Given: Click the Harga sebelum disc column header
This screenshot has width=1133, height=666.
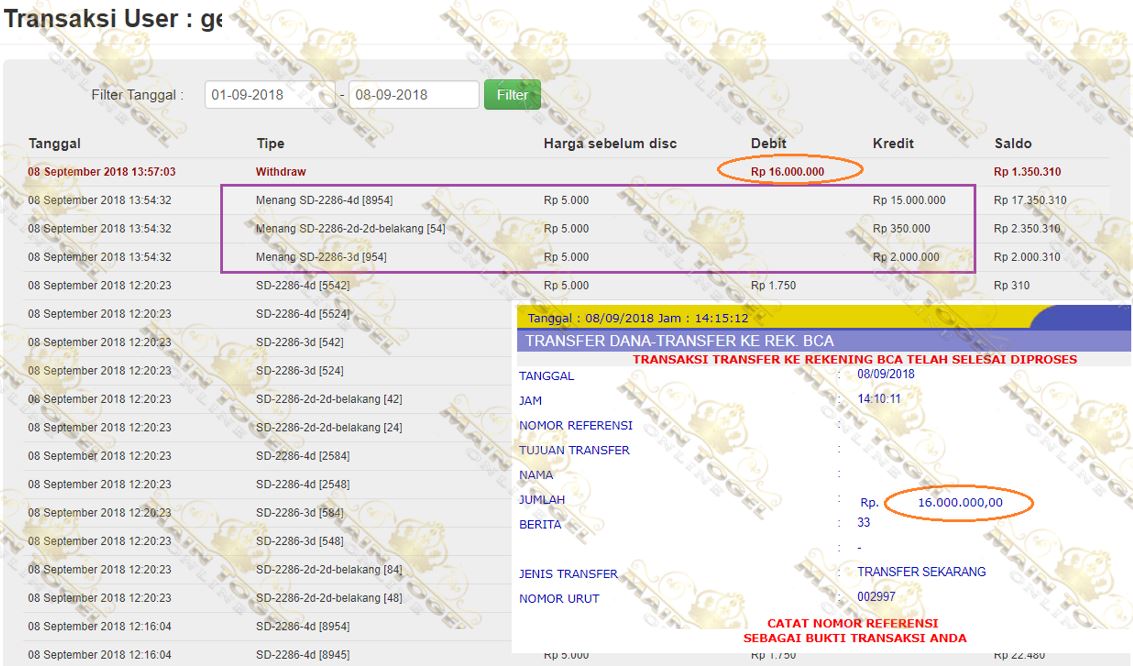Looking at the screenshot, I should coord(610,143).
